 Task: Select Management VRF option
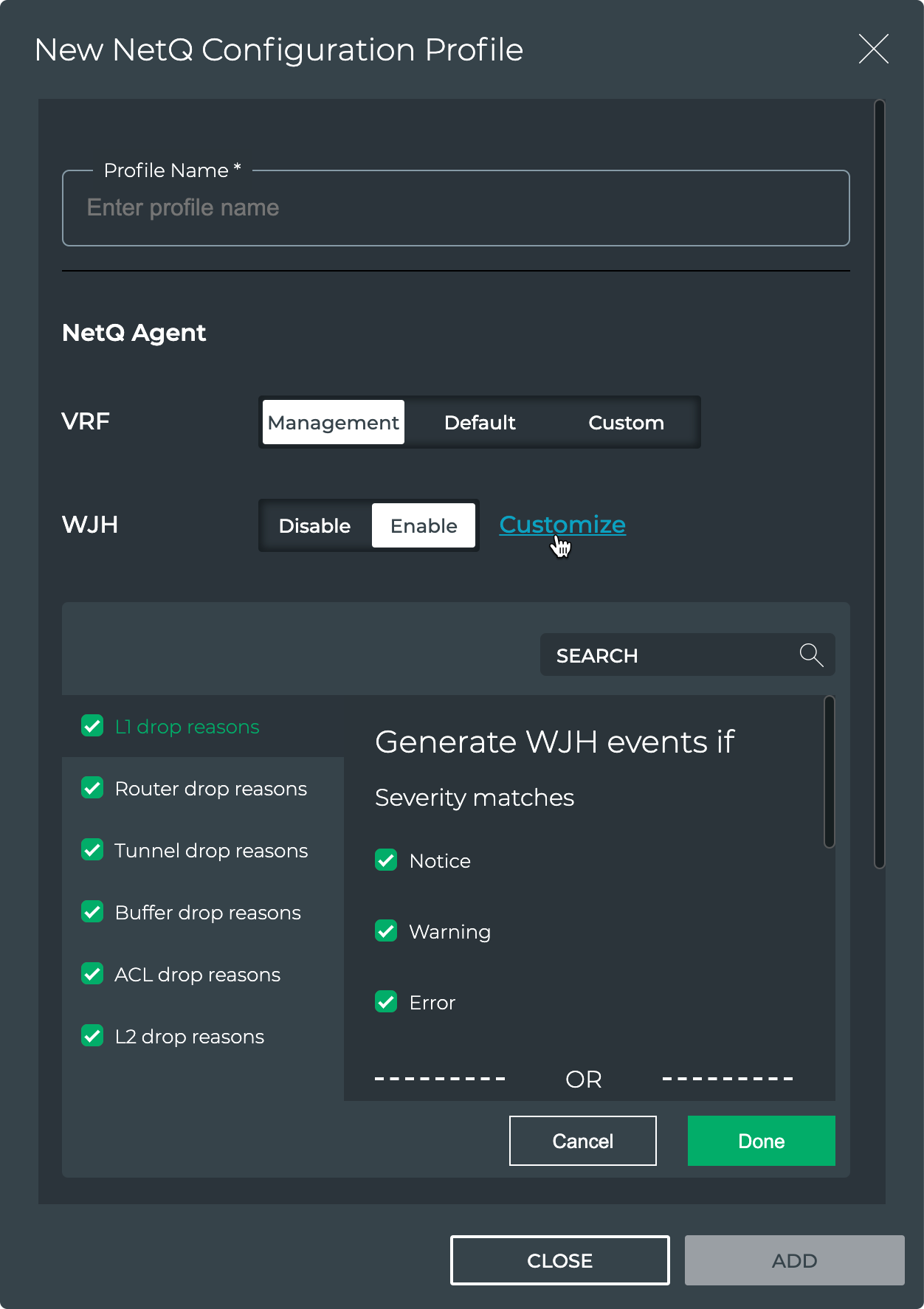[x=334, y=422]
